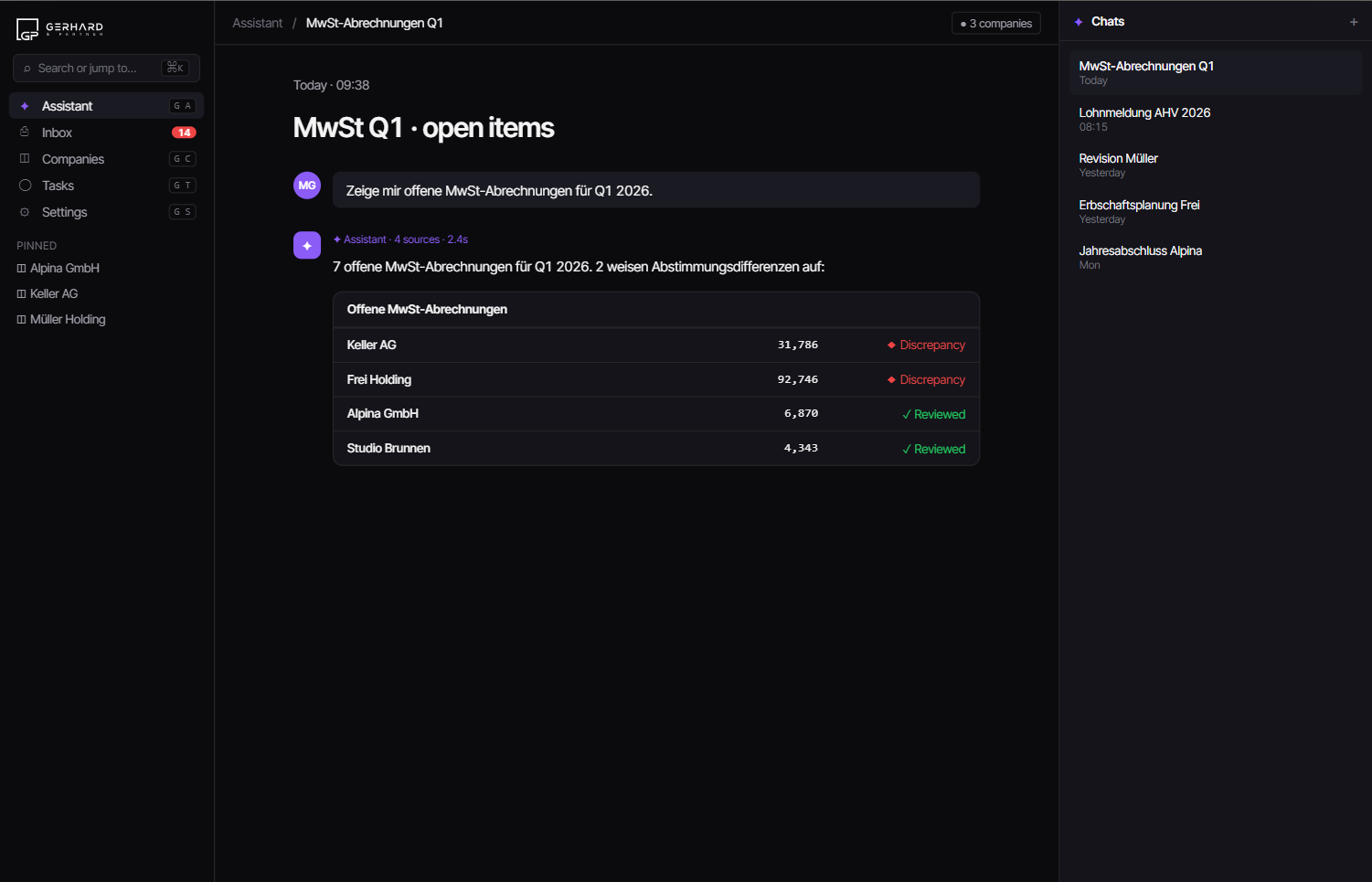Click the red discrepancy marker for Frei Holding
The image size is (1372, 882).
click(891, 379)
